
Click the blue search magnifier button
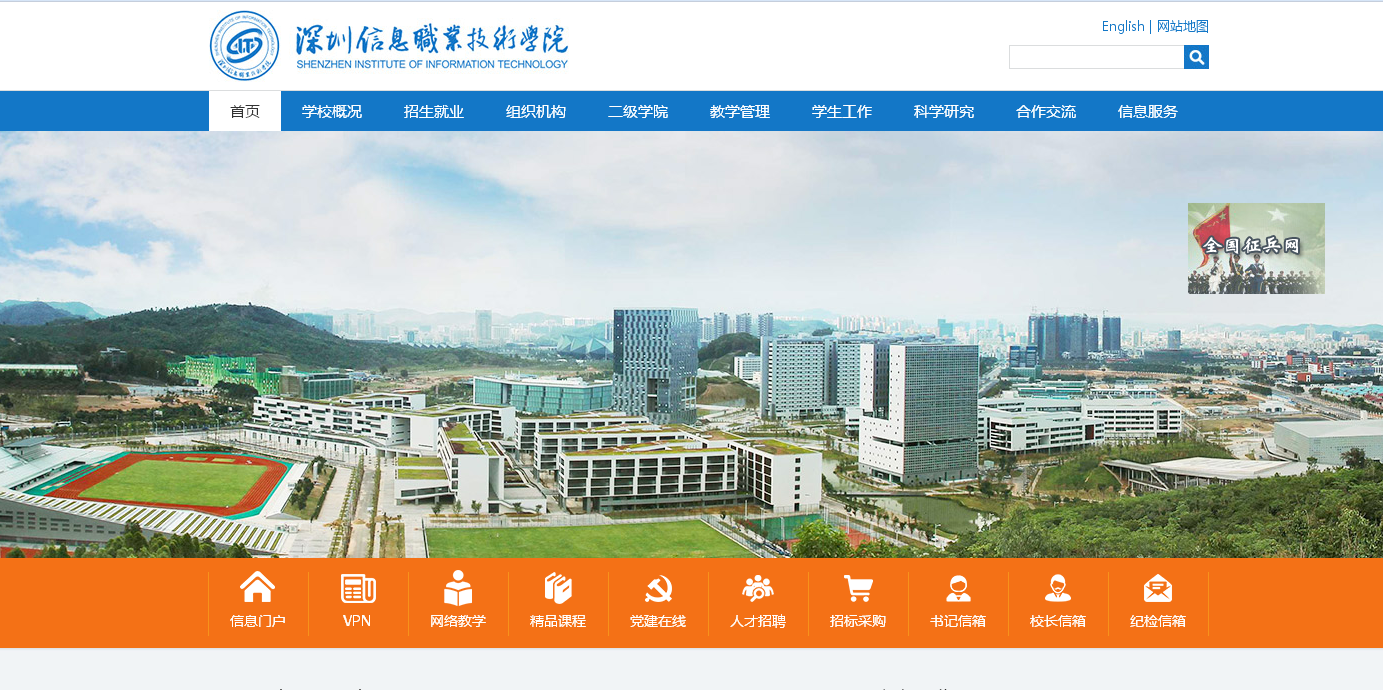1196,57
